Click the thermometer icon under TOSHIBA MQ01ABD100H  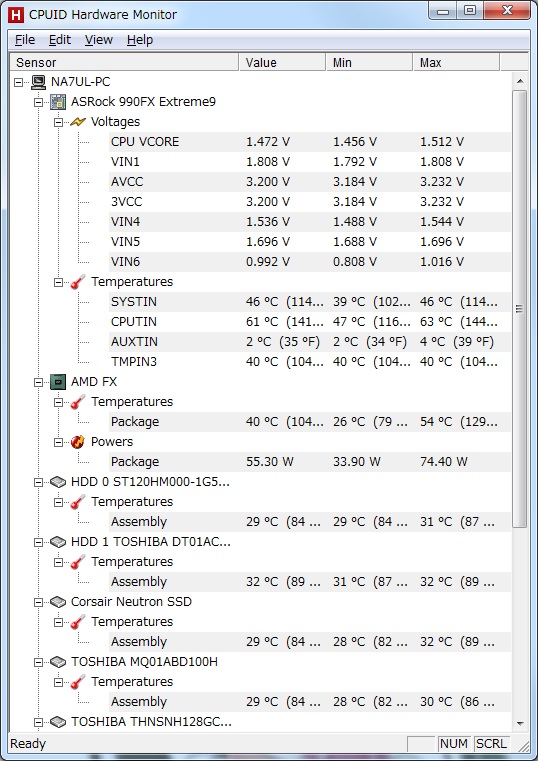click(x=78, y=682)
